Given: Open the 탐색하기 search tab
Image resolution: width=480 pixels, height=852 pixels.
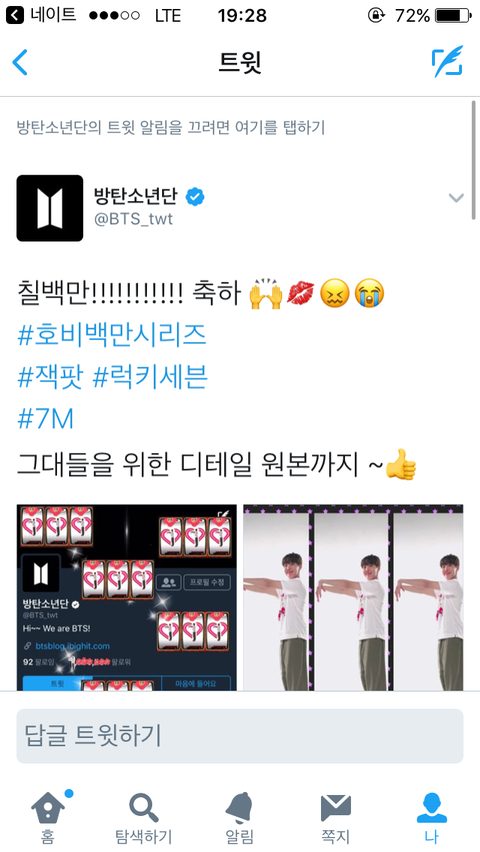Looking at the screenshot, I should point(144,817).
